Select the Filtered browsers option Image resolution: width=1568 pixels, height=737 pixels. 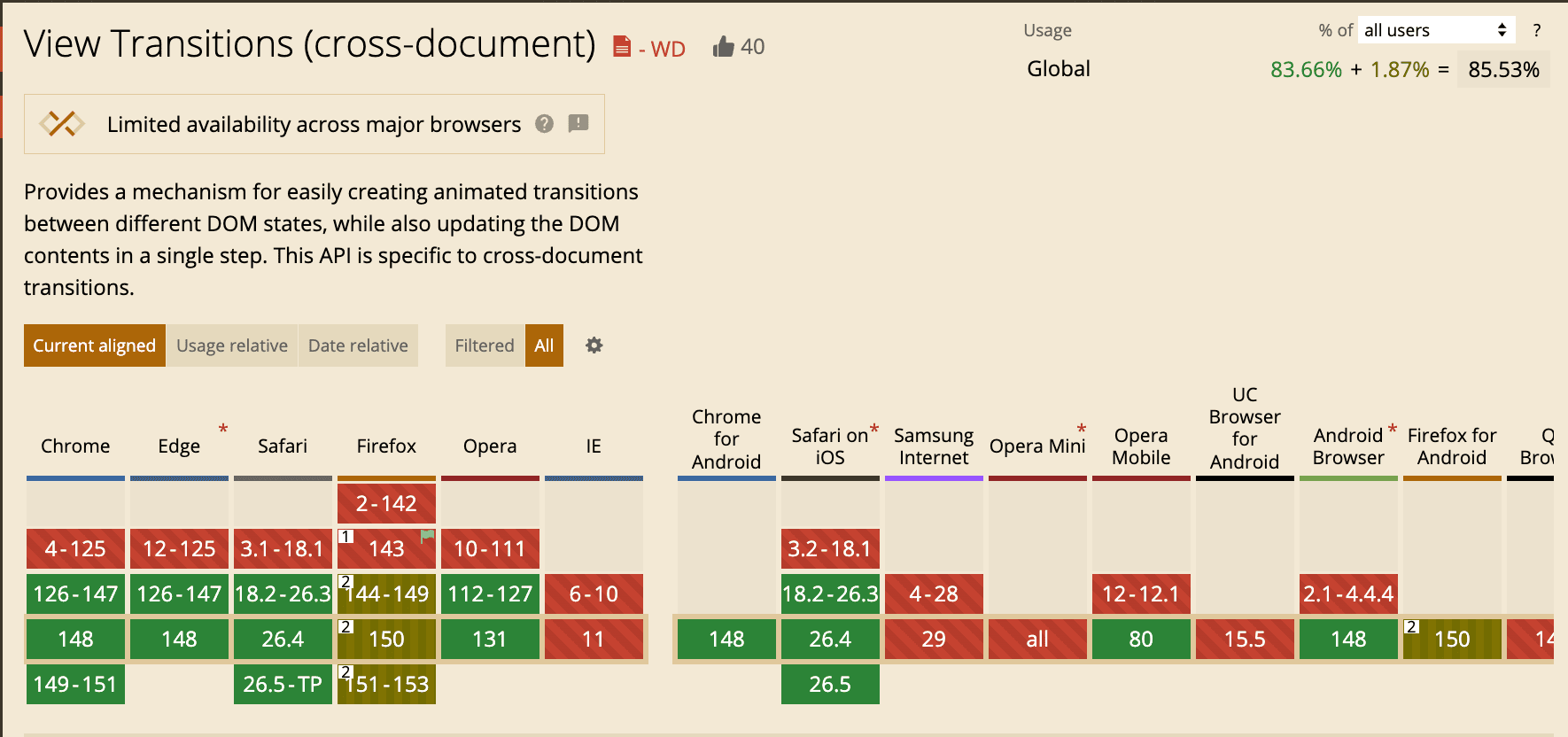coord(485,345)
